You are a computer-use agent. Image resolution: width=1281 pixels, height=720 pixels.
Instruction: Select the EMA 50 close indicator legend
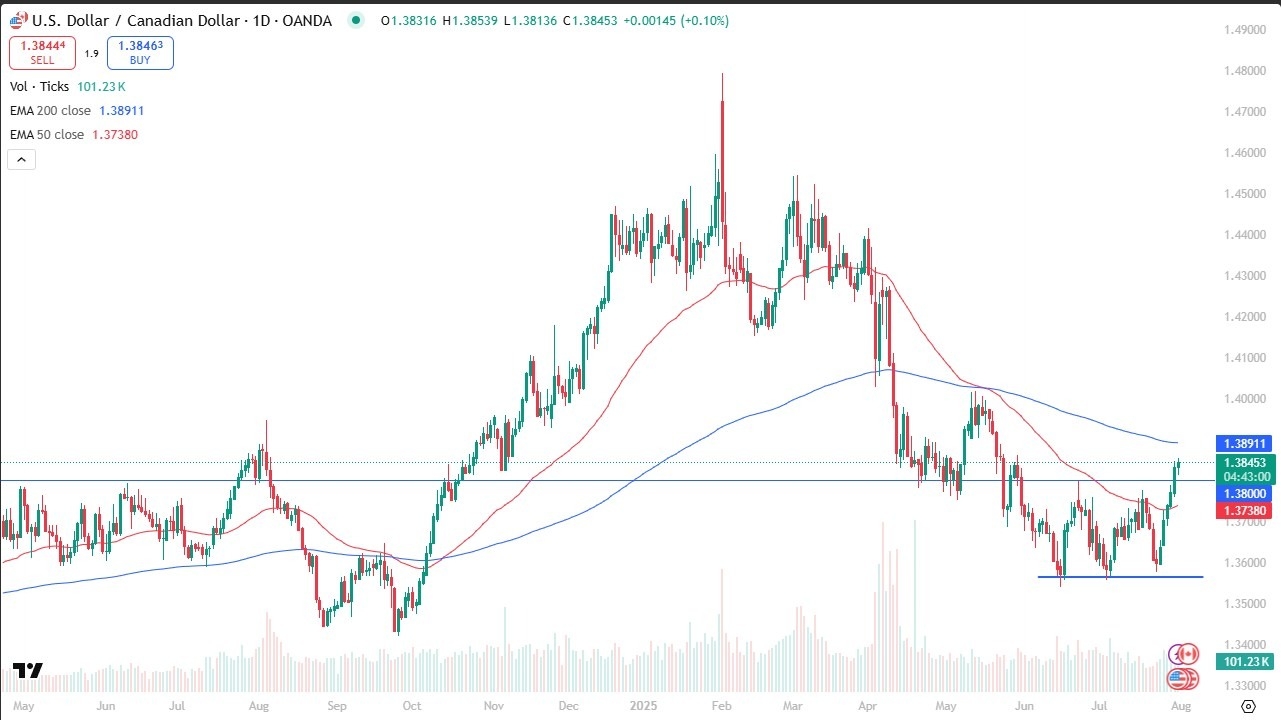(74, 135)
